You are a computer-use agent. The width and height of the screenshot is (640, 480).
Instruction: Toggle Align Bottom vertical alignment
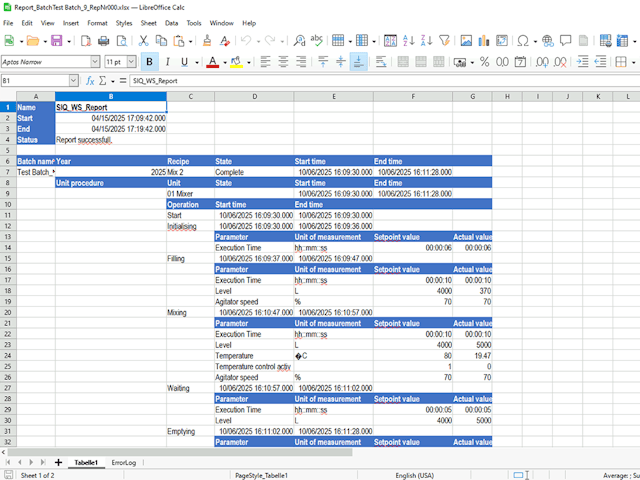(358, 62)
